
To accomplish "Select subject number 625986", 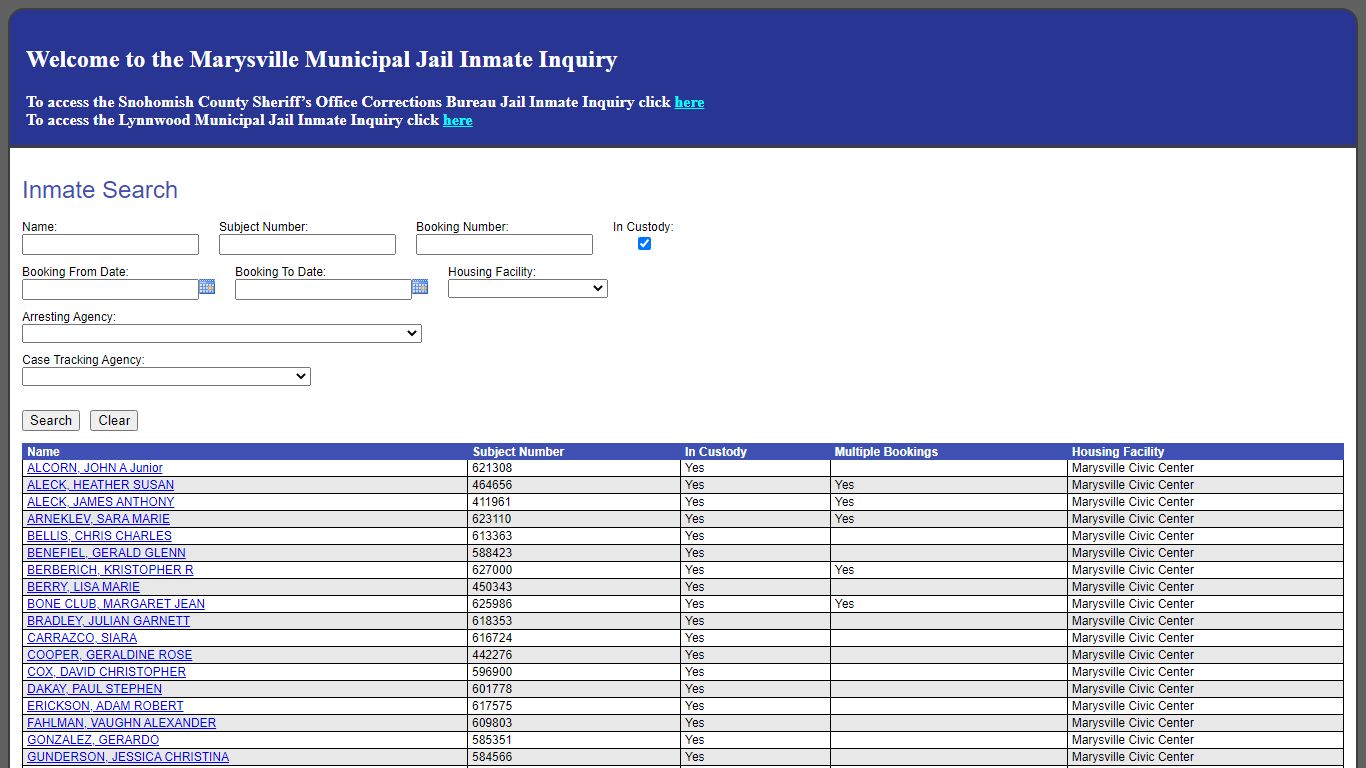I will 492,604.
